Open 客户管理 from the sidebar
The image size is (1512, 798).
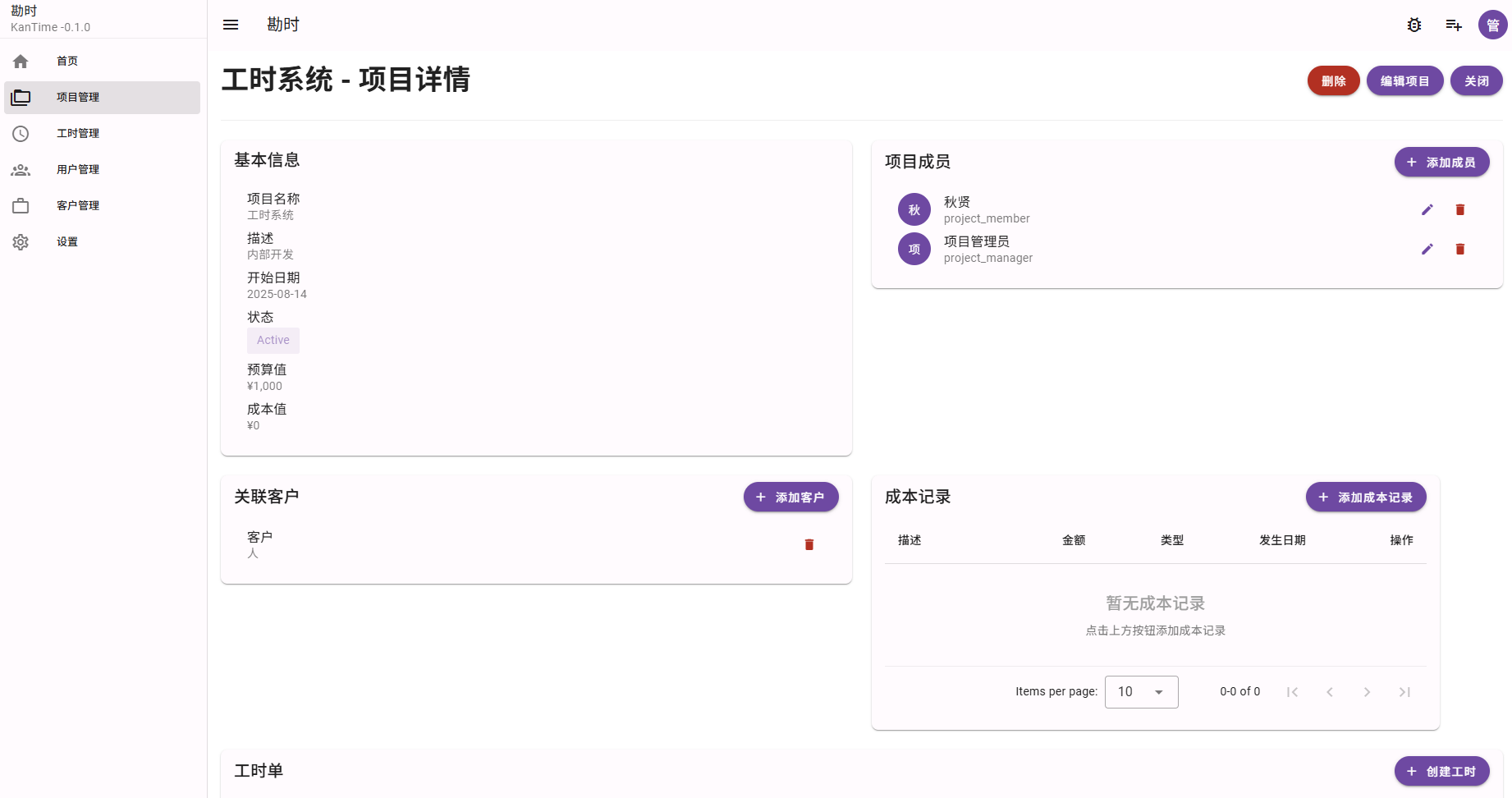78,205
